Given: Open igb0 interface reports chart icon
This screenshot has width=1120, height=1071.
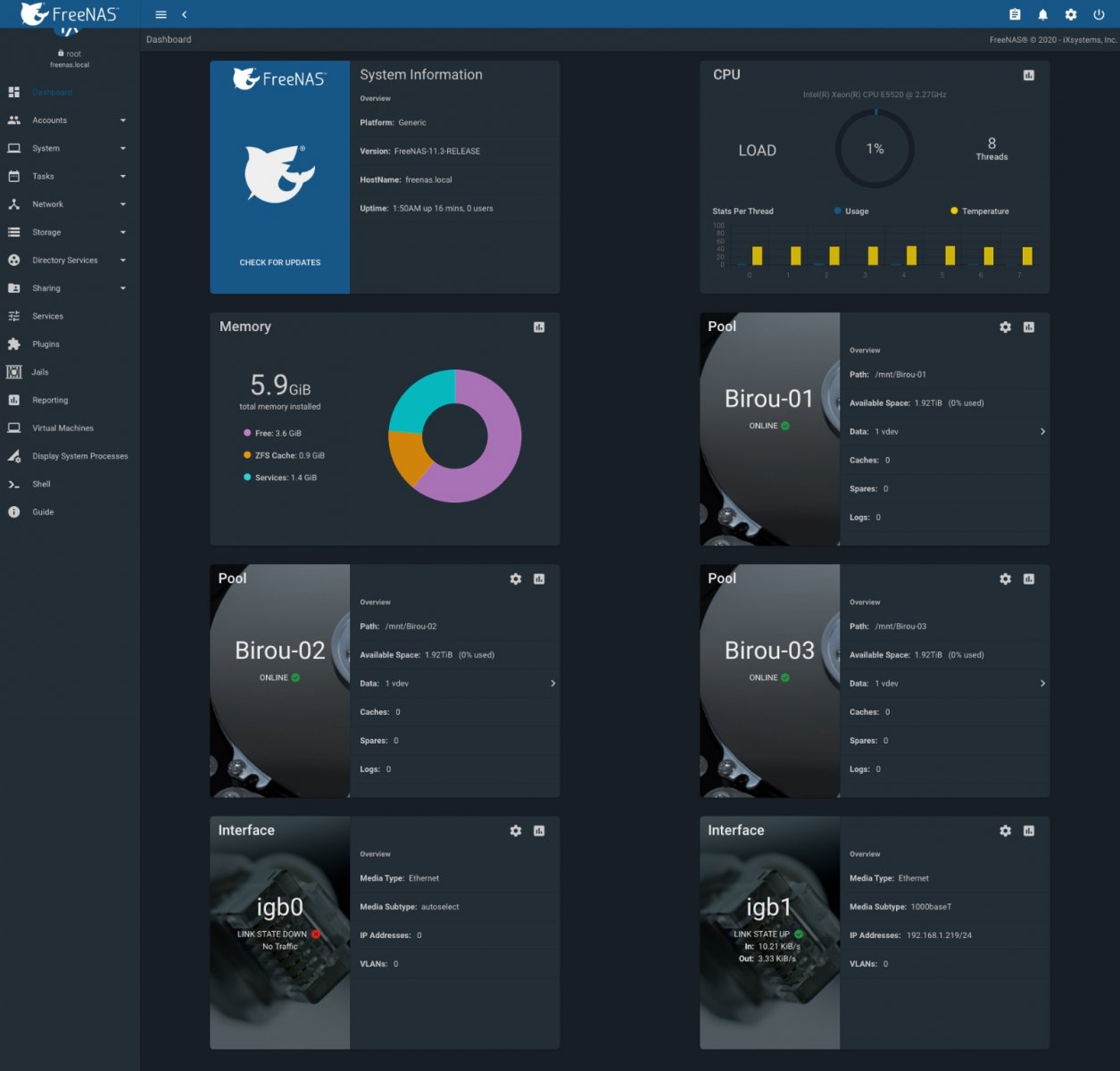Looking at the screenshot, I should point(539,831).
